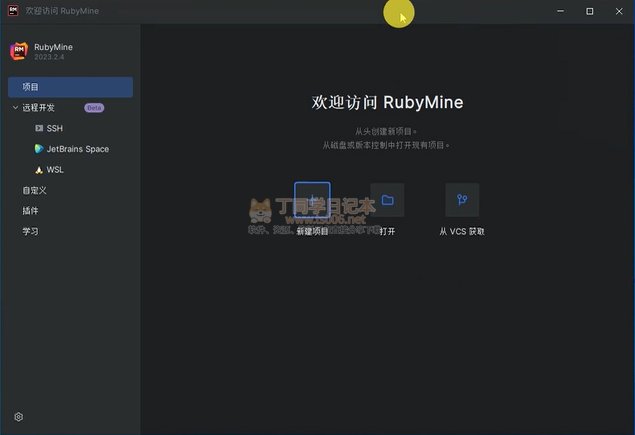Collapse the 远程开发 section chevron
Screen dimensions: 635x435
coord(15,107)
